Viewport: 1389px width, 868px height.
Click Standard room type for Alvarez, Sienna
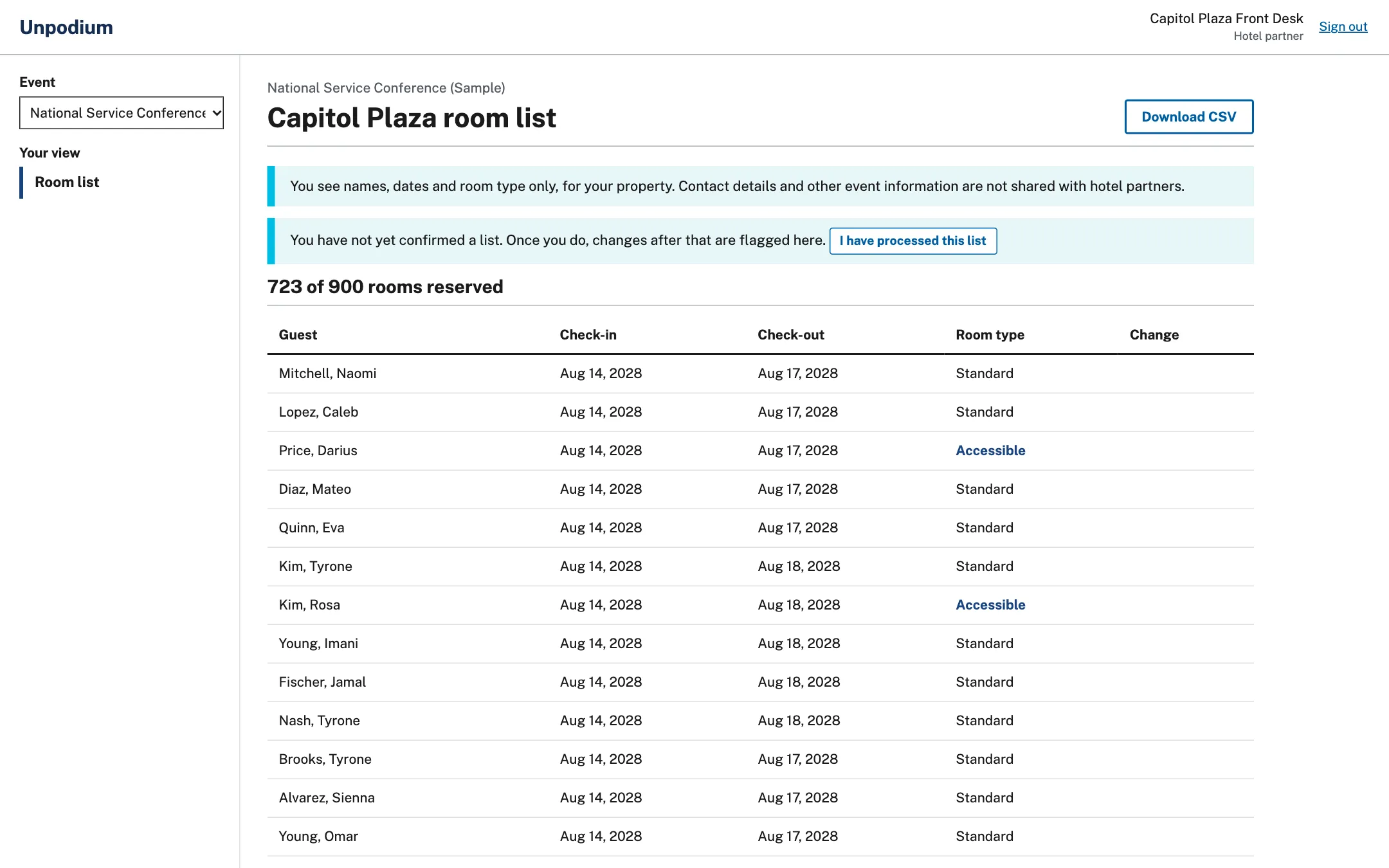(x=985, y=798)
